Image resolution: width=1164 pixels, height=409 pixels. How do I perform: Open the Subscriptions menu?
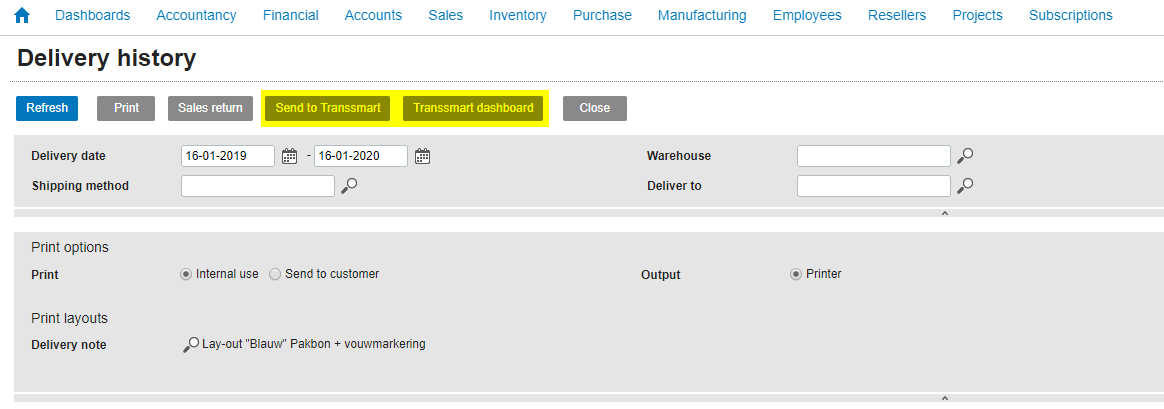(x=1070, y=15)
